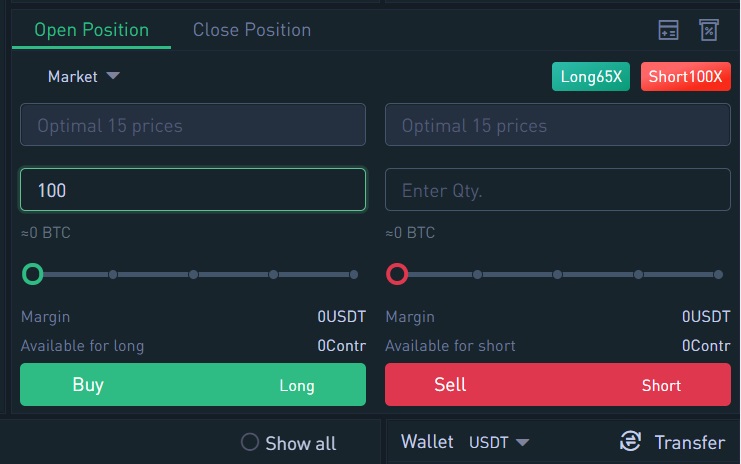Click the Transfer swap icon
741x464 pixels.
point(630,441)
